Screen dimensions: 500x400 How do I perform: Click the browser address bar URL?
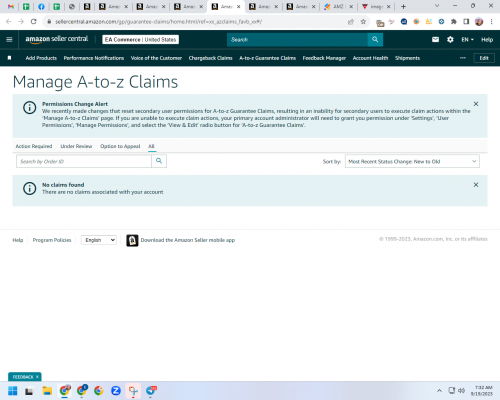158,22
